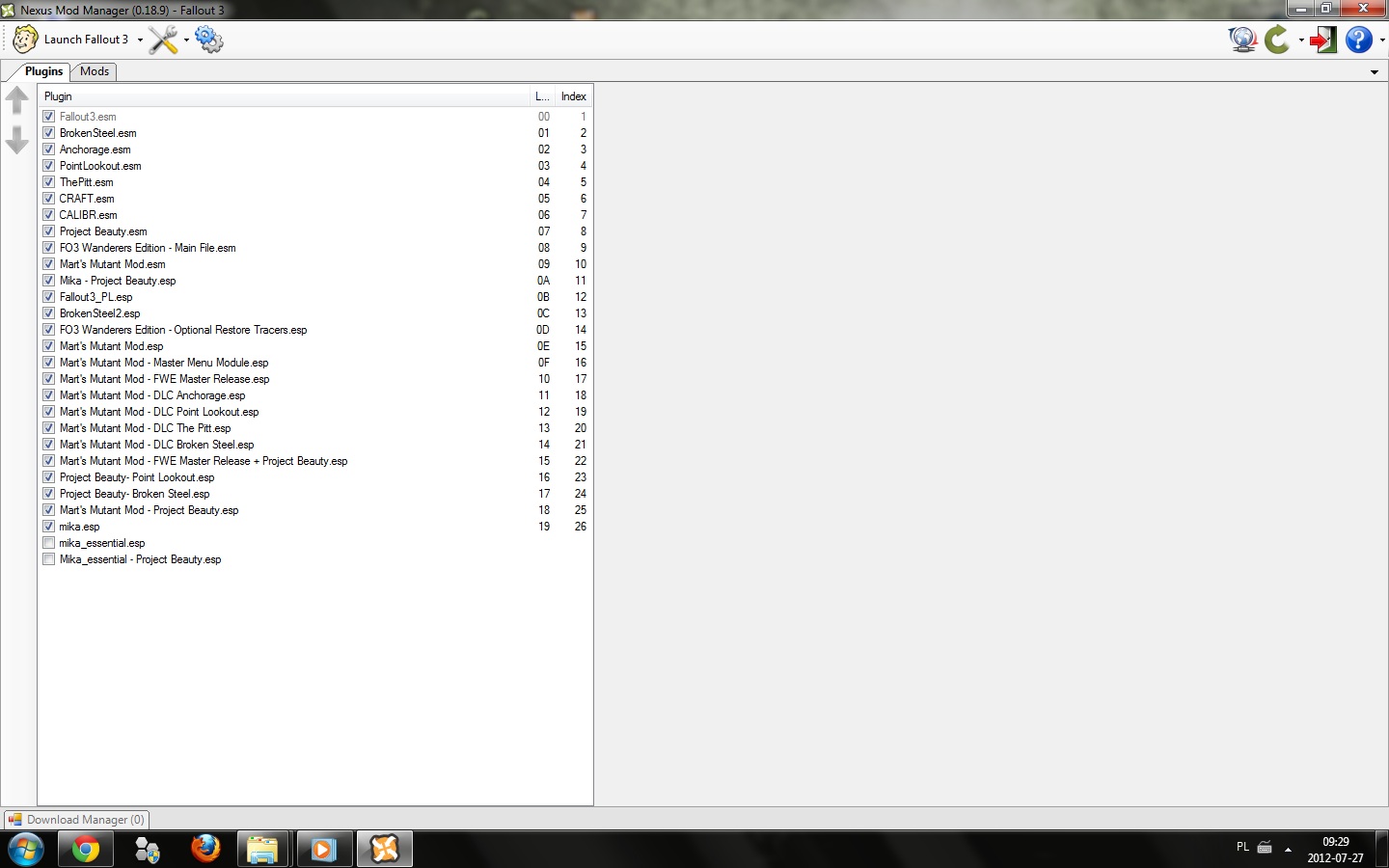The height and width of the screenshot is (868, 1389).
Task: Select Mart's Mutant Mod - Project Beauty.esp
Action: (x=314, y=510)
